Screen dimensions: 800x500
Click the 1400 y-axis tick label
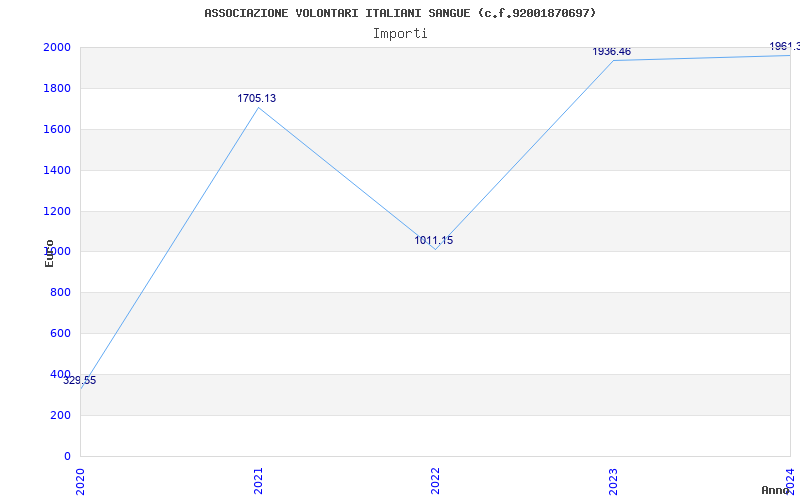coord(57,170)
